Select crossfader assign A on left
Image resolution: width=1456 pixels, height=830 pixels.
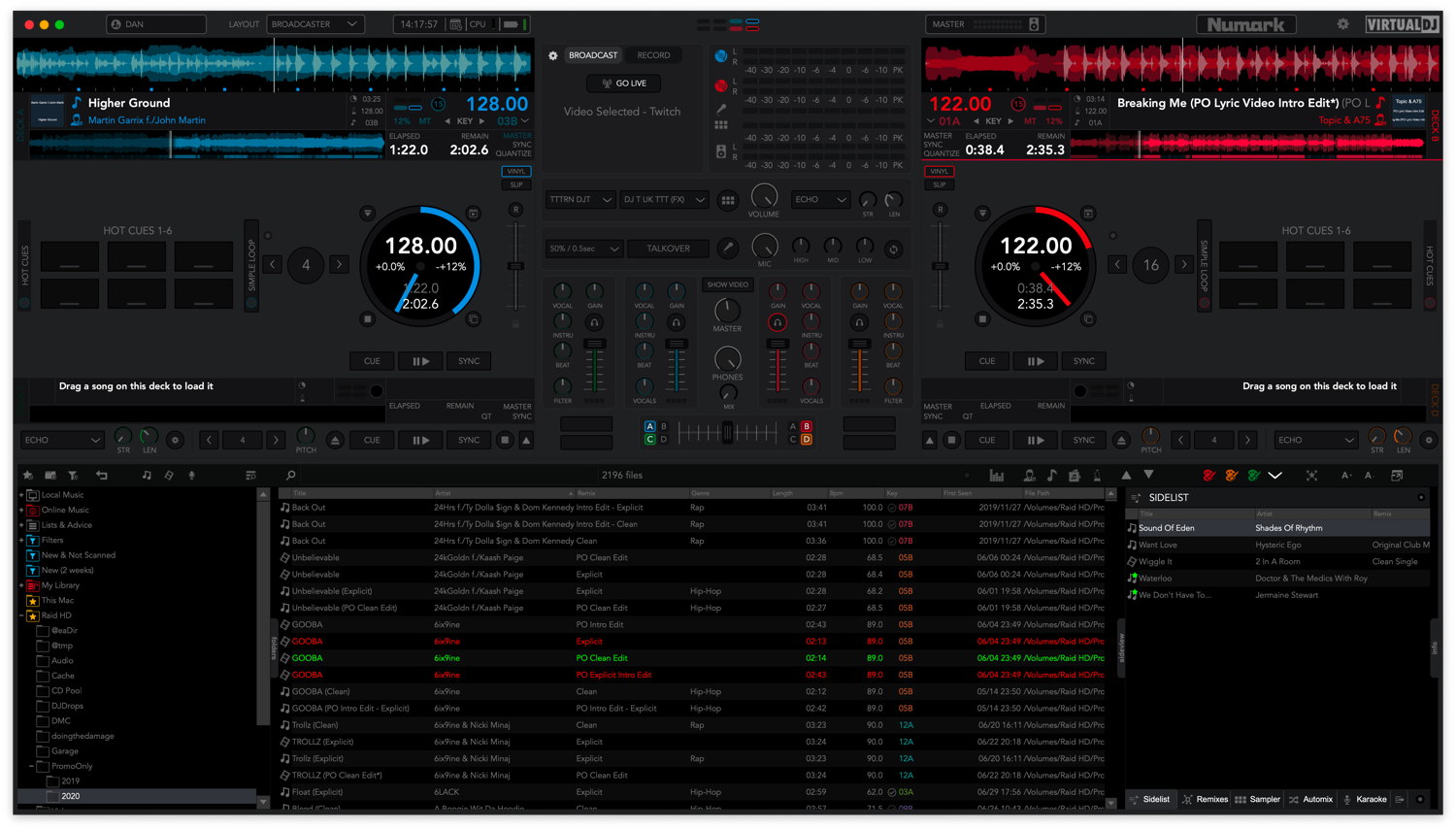click(649, 426)
